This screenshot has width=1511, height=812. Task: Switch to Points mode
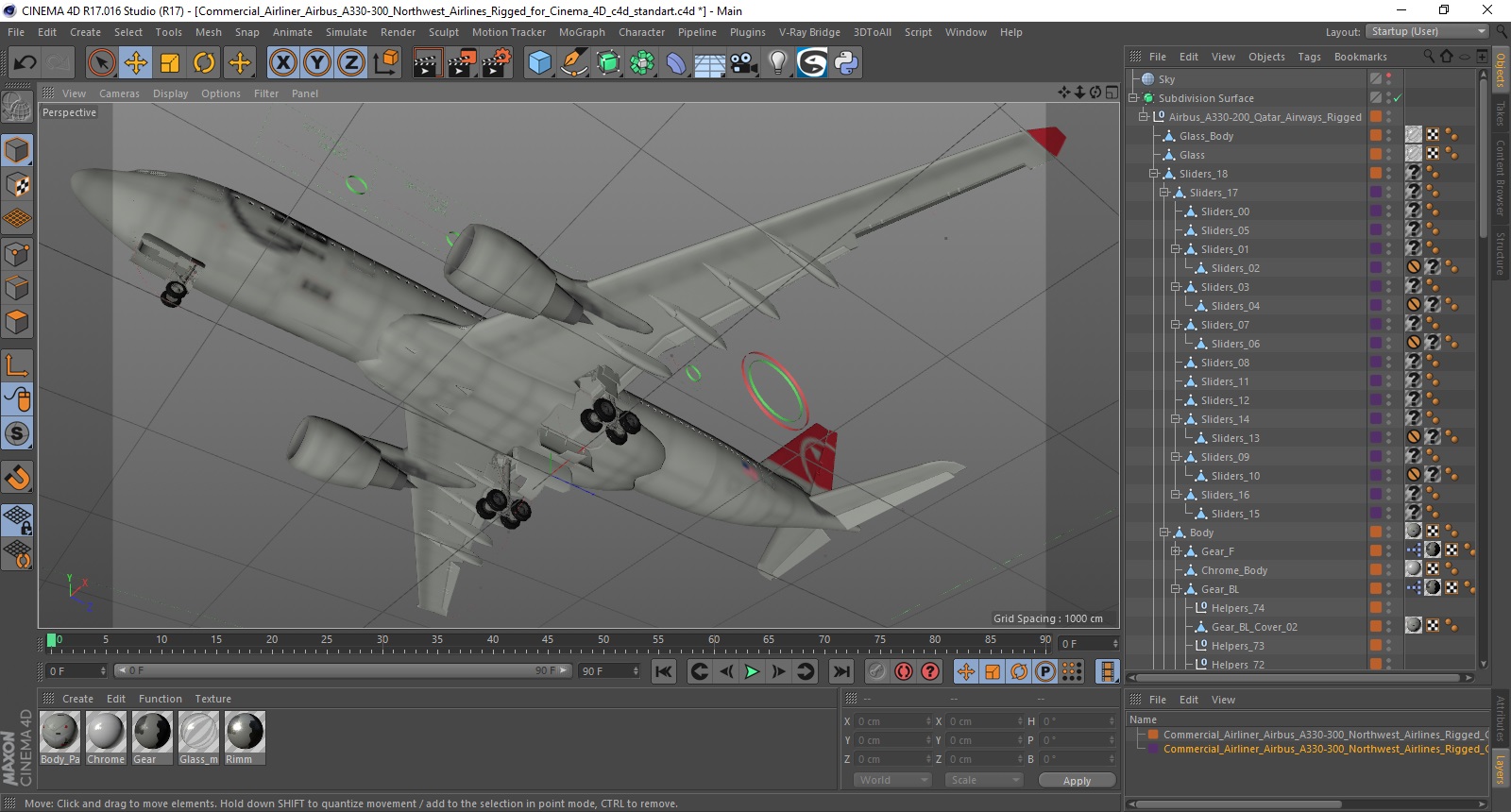17,254
